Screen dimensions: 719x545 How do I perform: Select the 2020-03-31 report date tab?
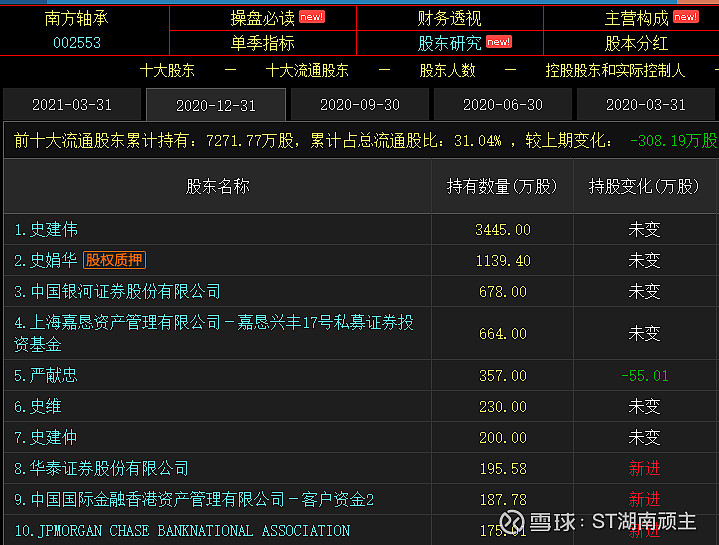coord(646,105)
